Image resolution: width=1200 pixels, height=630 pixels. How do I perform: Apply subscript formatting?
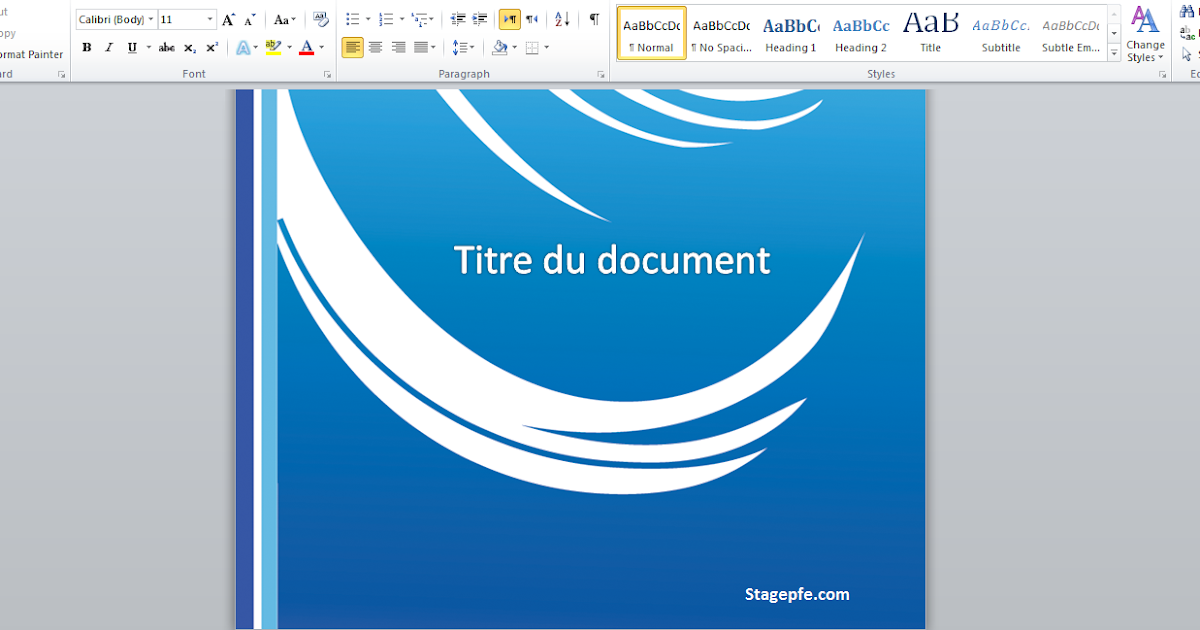click(190, 47)
